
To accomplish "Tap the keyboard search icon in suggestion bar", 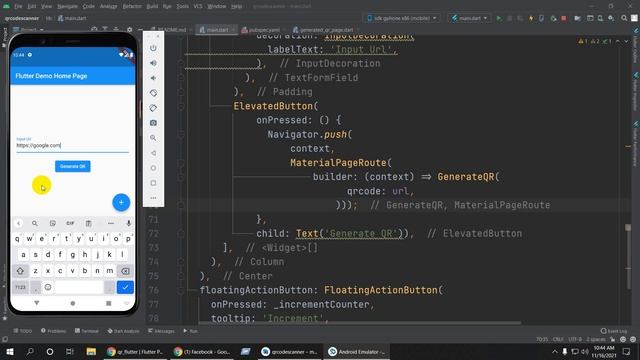I will point(35,223).
